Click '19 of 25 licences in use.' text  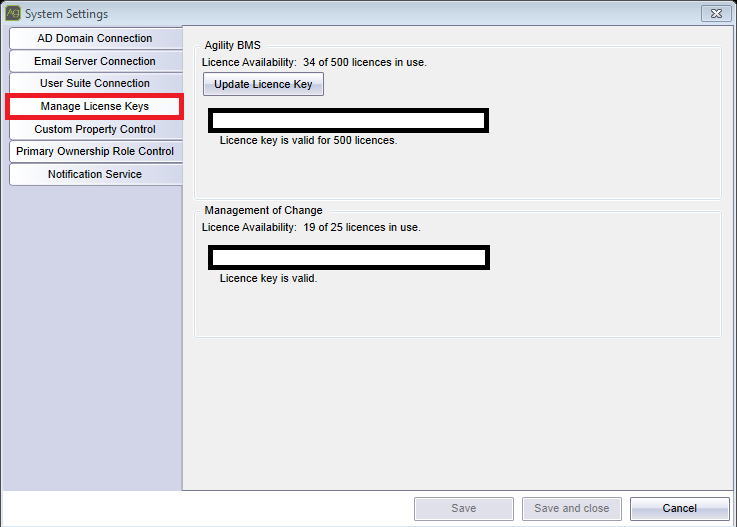[362, 227]
